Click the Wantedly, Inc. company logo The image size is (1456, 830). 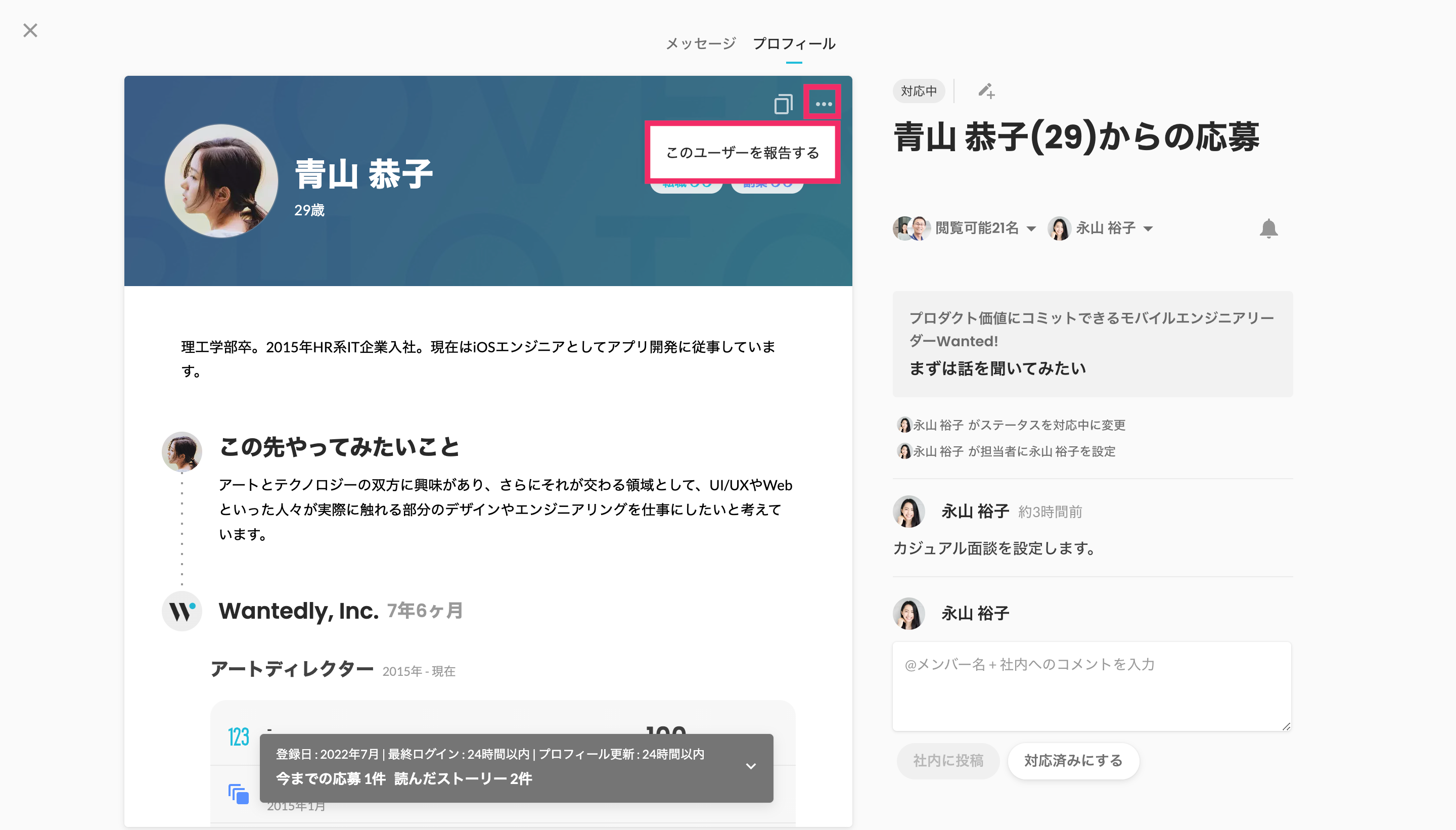coord(182,611)
